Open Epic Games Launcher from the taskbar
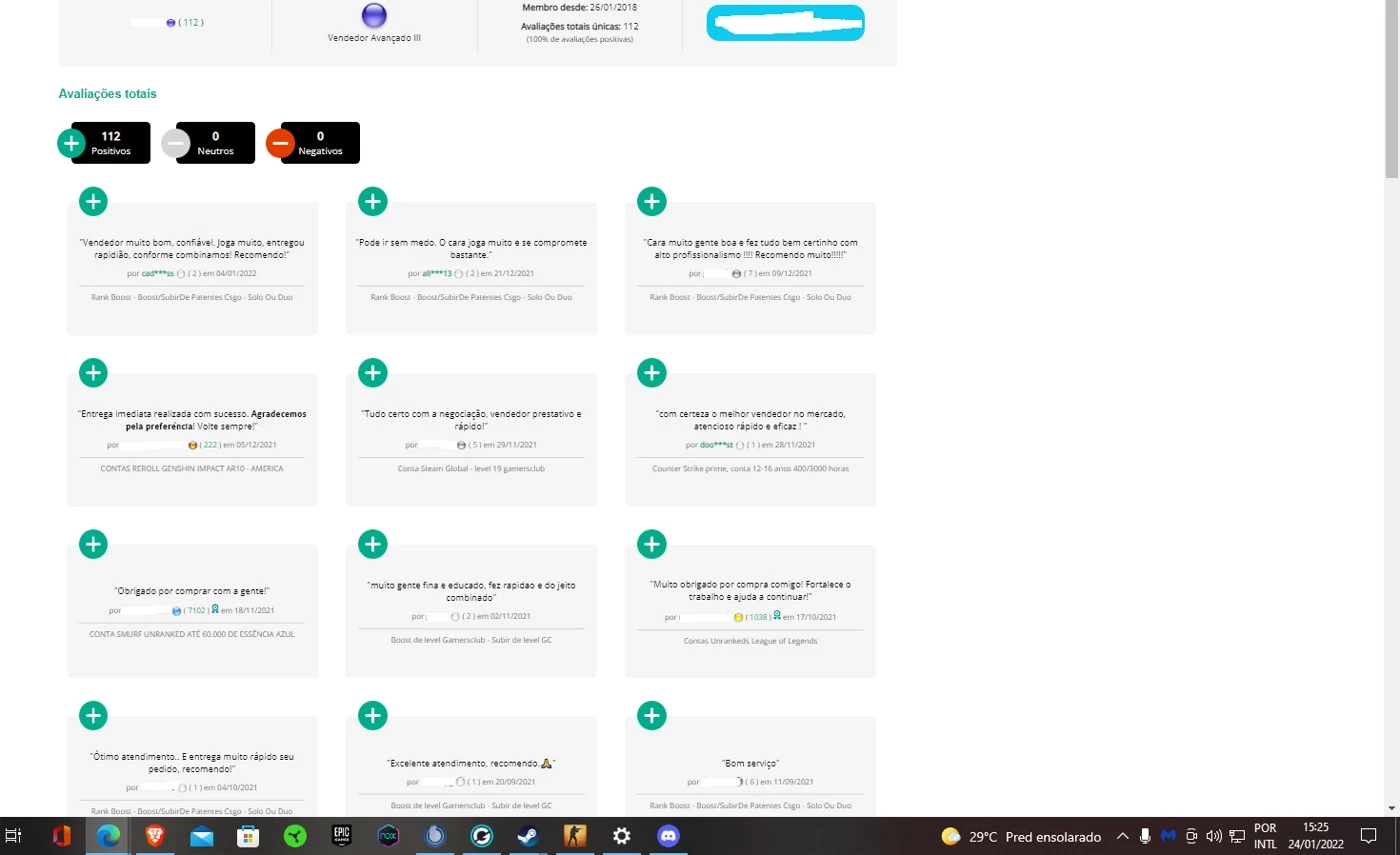This screenshot has width=1400, height=855. [341, 836]
